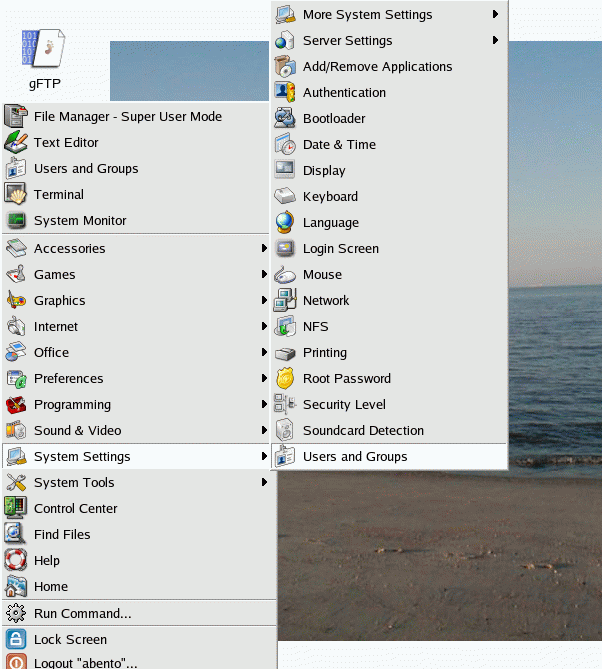The width and height of the screenshot is (602, 669).
Task: Click the Mouse icon
Action: pos(285,274)
